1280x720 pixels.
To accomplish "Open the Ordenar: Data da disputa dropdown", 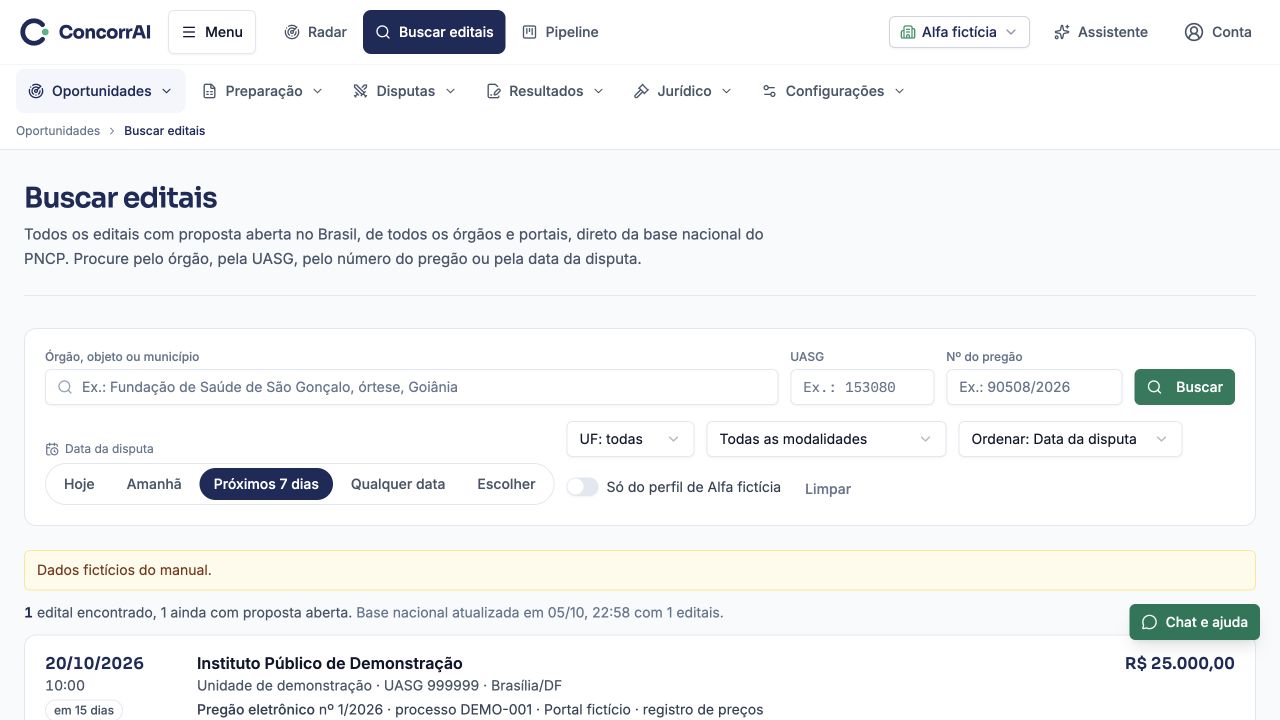I will 1070,439.
